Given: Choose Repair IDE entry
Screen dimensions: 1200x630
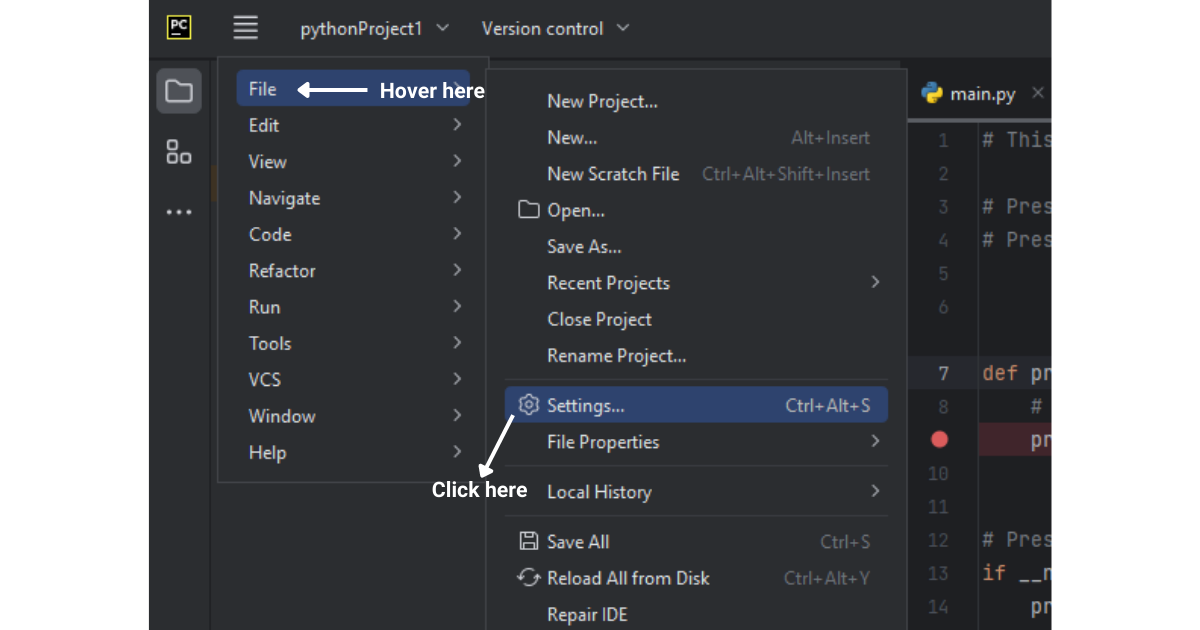Looking at the screenshot, I should (x=696, y=614).
